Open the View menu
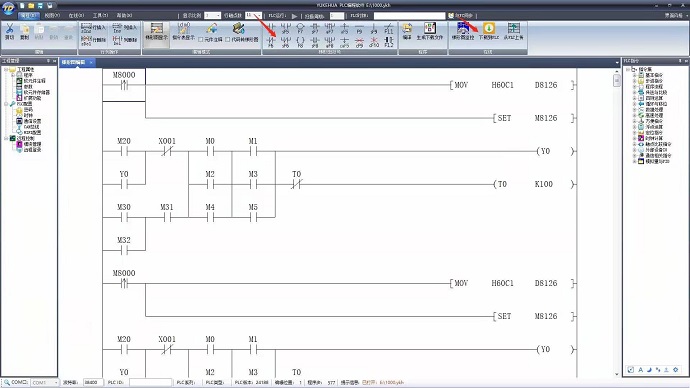The width and height of the screenshot is (690, 388). point(52,15)
